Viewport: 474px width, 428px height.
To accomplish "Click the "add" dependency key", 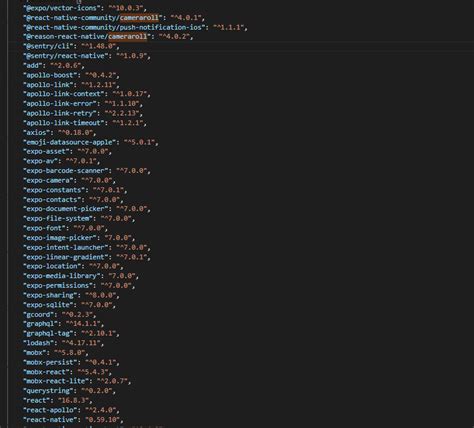I will click(x=33, y=65).
